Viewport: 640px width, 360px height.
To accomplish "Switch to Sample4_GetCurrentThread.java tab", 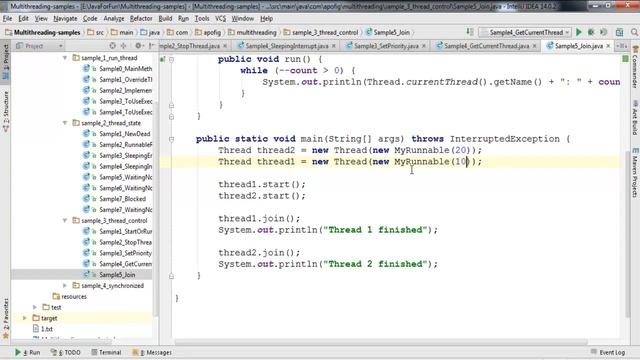I will coord(487,46).
